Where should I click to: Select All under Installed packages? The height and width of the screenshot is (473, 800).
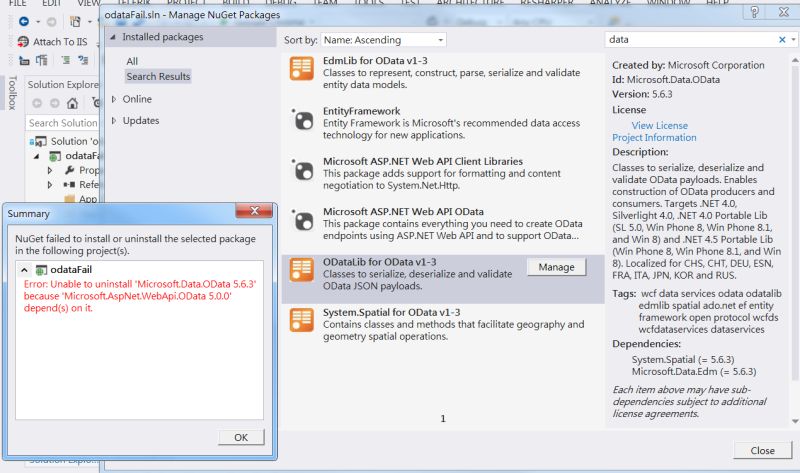132,61
